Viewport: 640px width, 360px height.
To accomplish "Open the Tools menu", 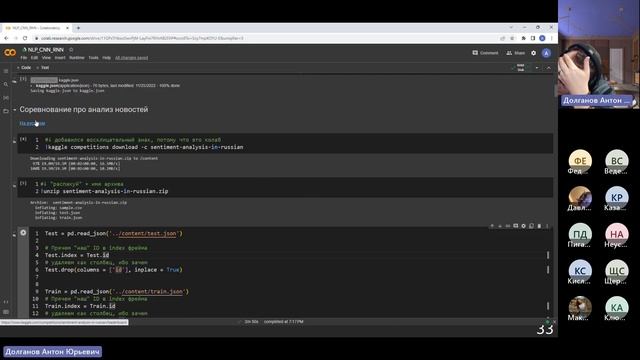I will coord(93,58).
